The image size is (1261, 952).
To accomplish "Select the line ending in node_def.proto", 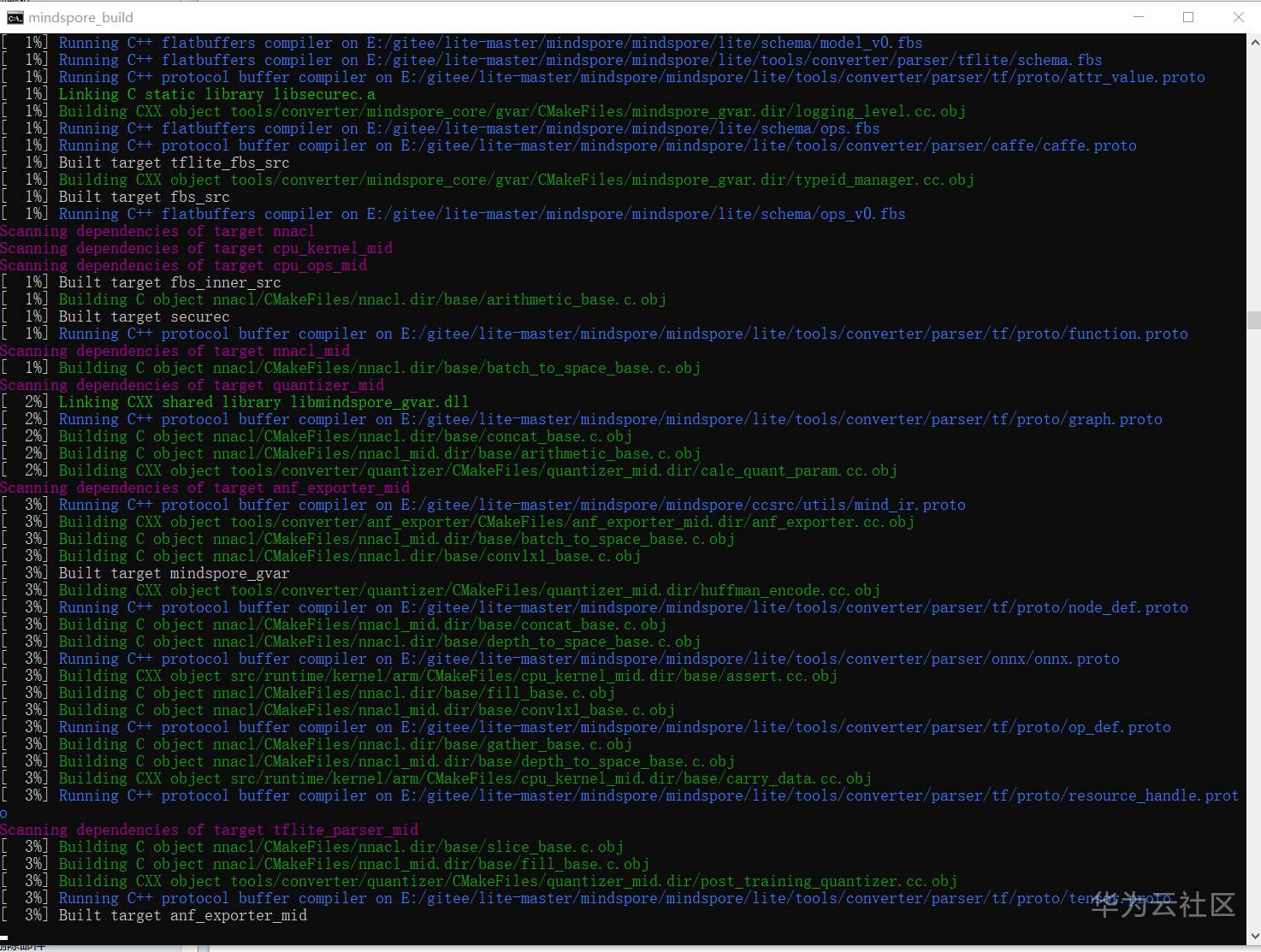I will pos(594,607).
